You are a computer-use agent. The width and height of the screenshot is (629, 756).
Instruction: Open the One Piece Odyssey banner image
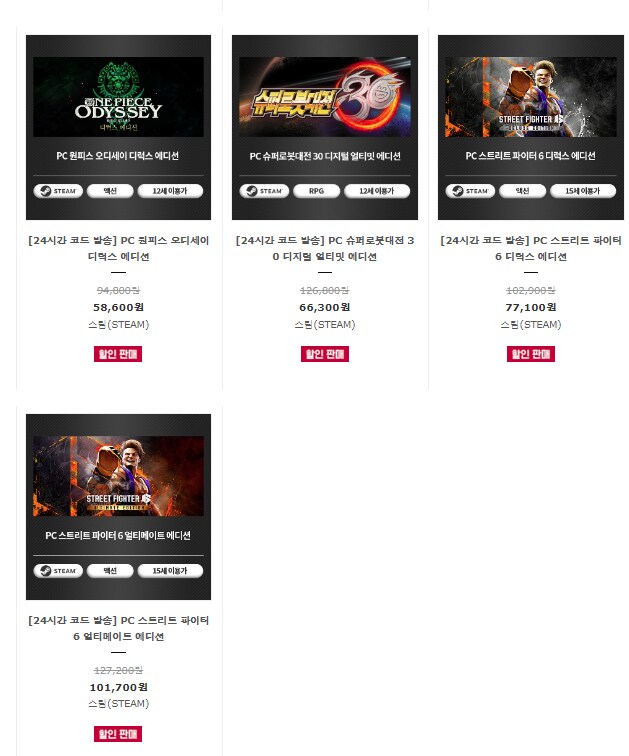(119, 97)
